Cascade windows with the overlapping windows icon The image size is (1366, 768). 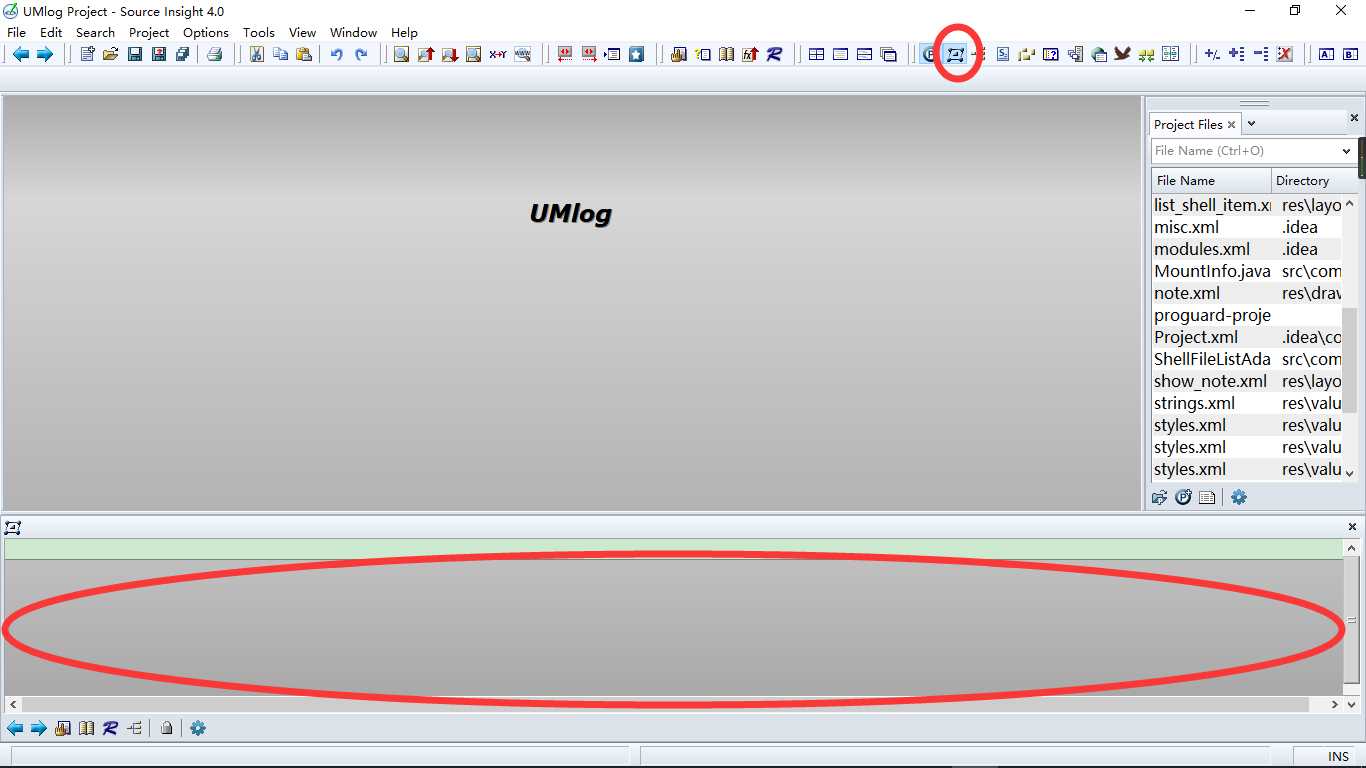(888, 54)
